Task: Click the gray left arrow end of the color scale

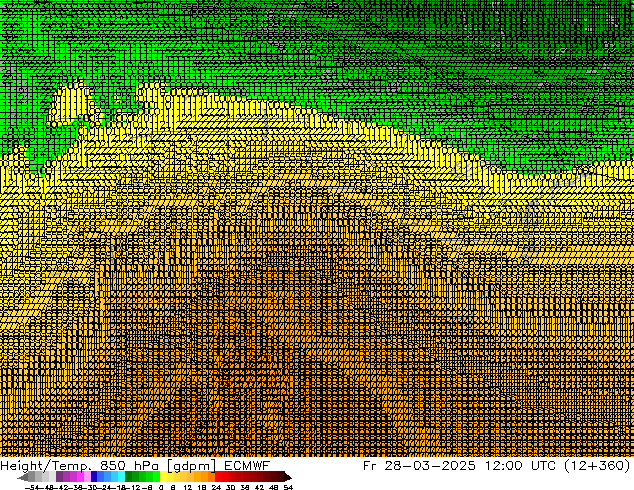Action: (23, 477)
